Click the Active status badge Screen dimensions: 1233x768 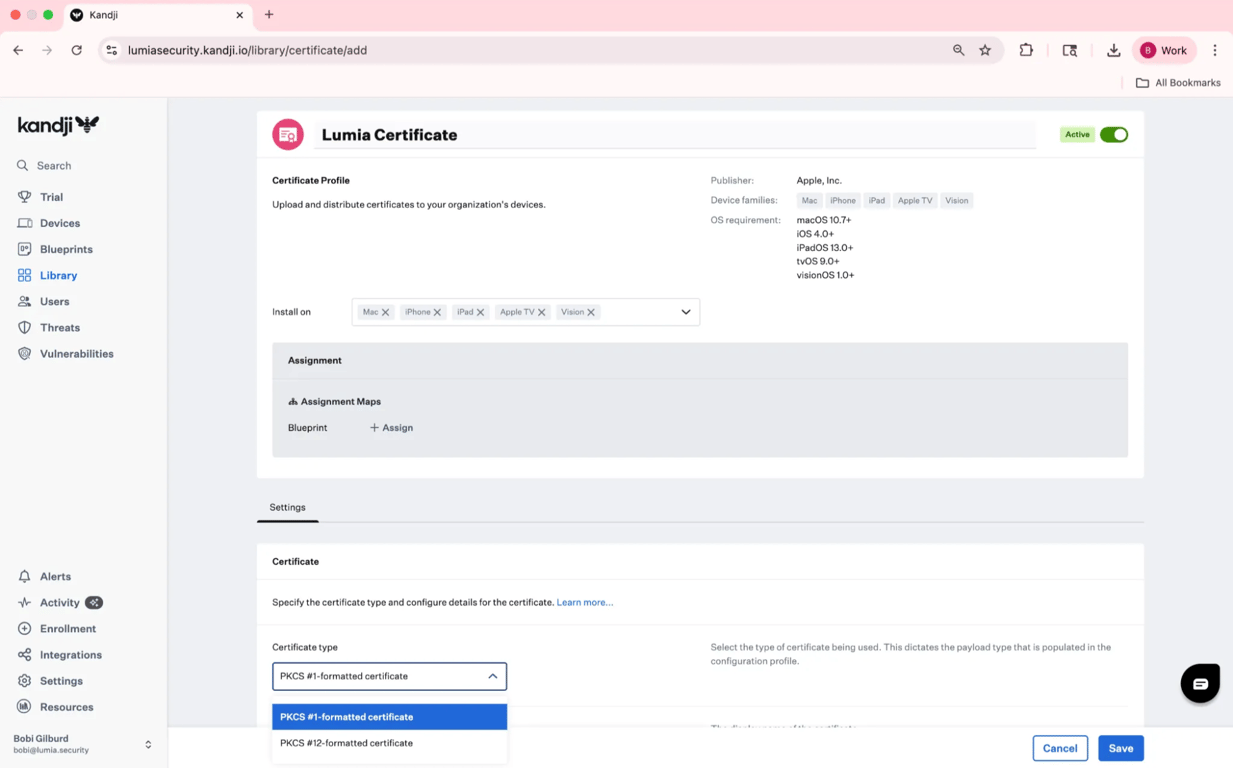[x=1077, y=134]
